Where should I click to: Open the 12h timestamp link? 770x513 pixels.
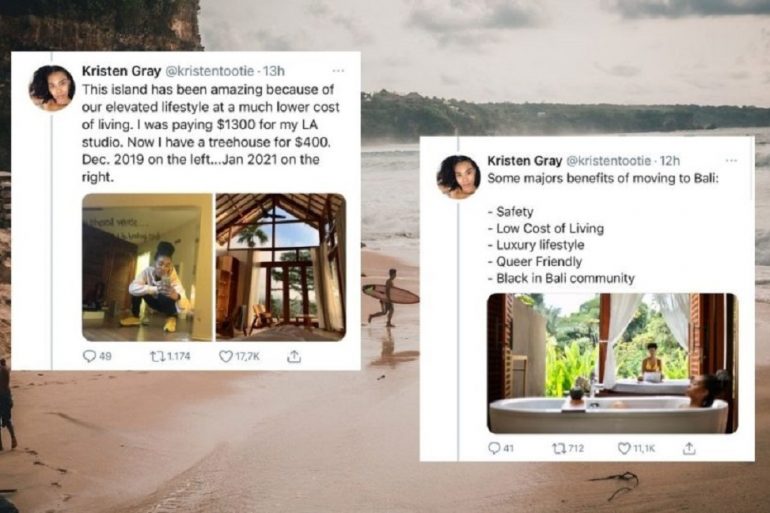coord(670,161)
